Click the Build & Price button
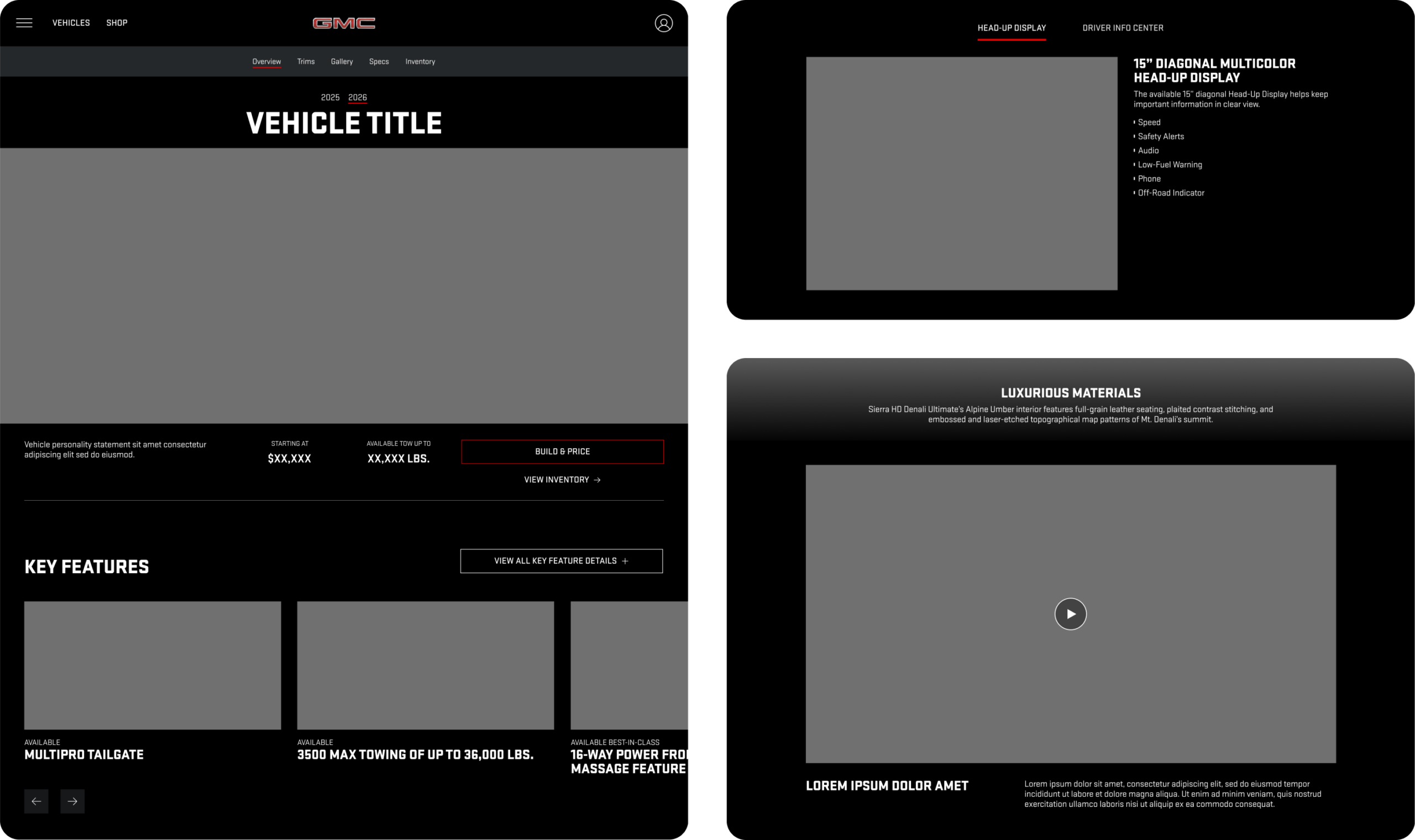Image resolution: width=1415 pixels, height=840 pixels. click(x=562, y=452)
